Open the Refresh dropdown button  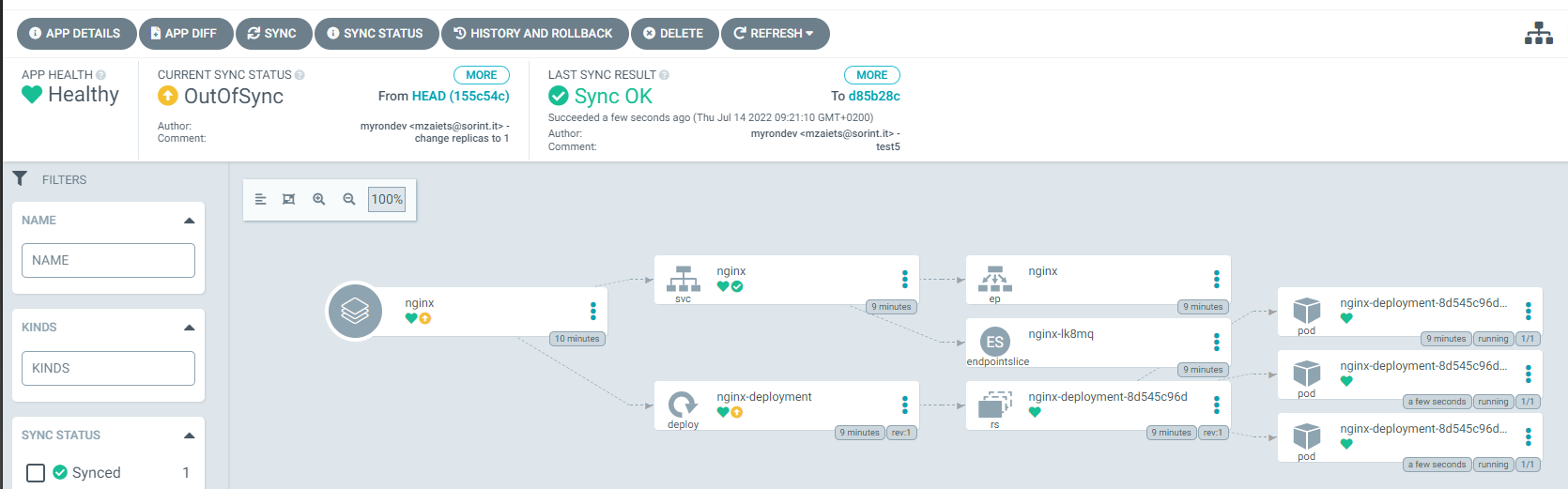coord(775,33)
